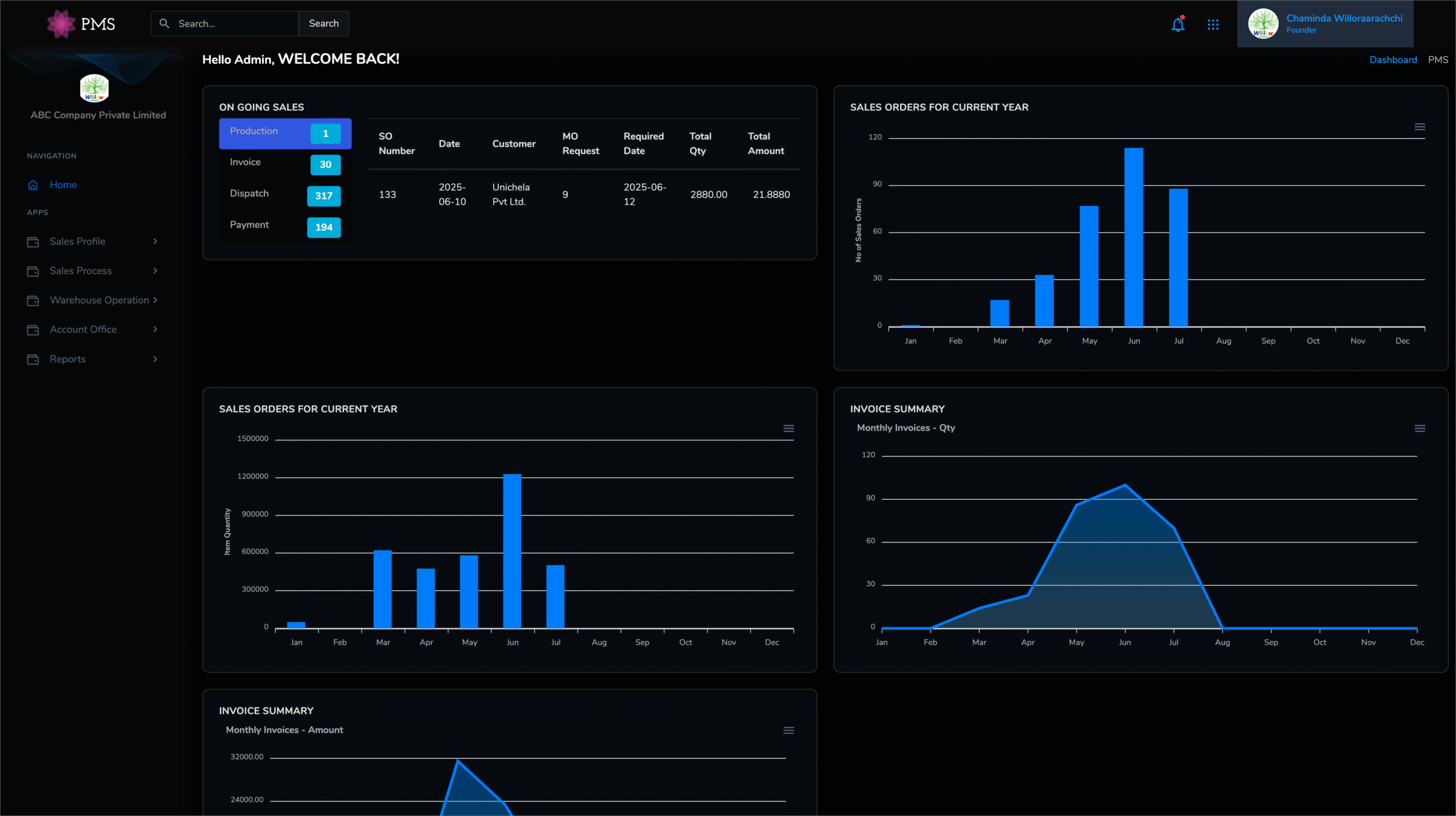Screen dimensions: 1456x816
Task: Expand the Warehouse Operation chevron
Action: click(155, 300)
